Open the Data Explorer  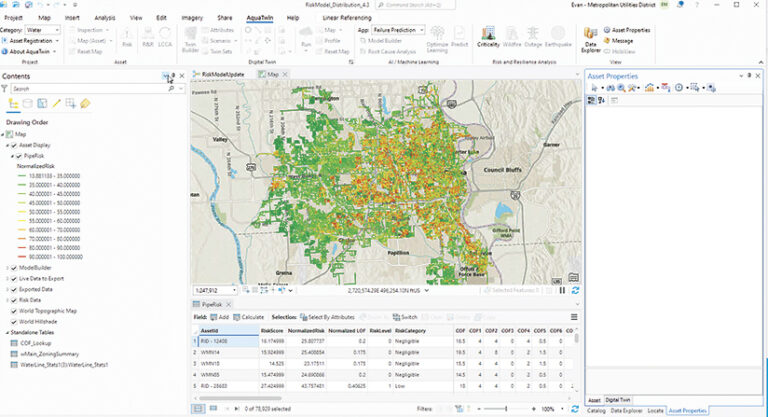[590, 40]
